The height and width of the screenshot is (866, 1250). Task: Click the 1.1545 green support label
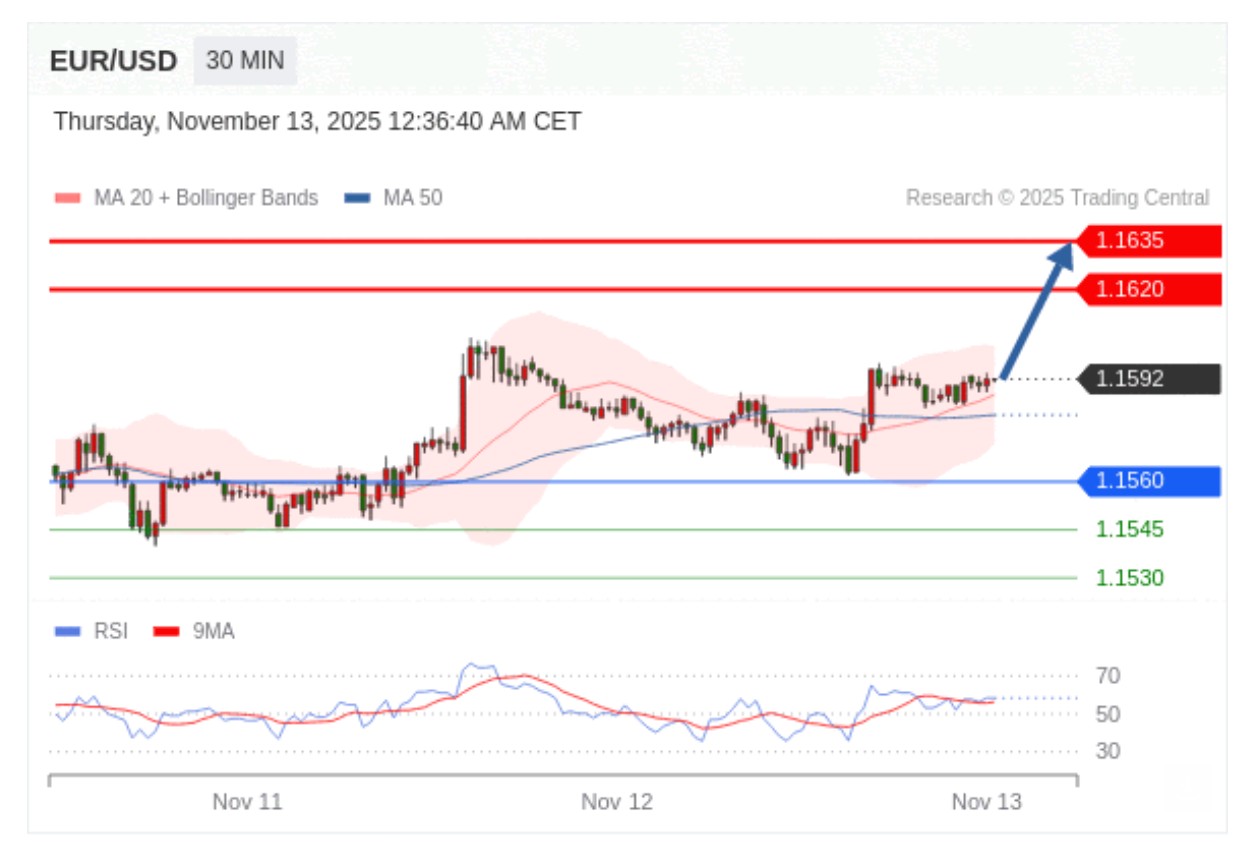1129,529
